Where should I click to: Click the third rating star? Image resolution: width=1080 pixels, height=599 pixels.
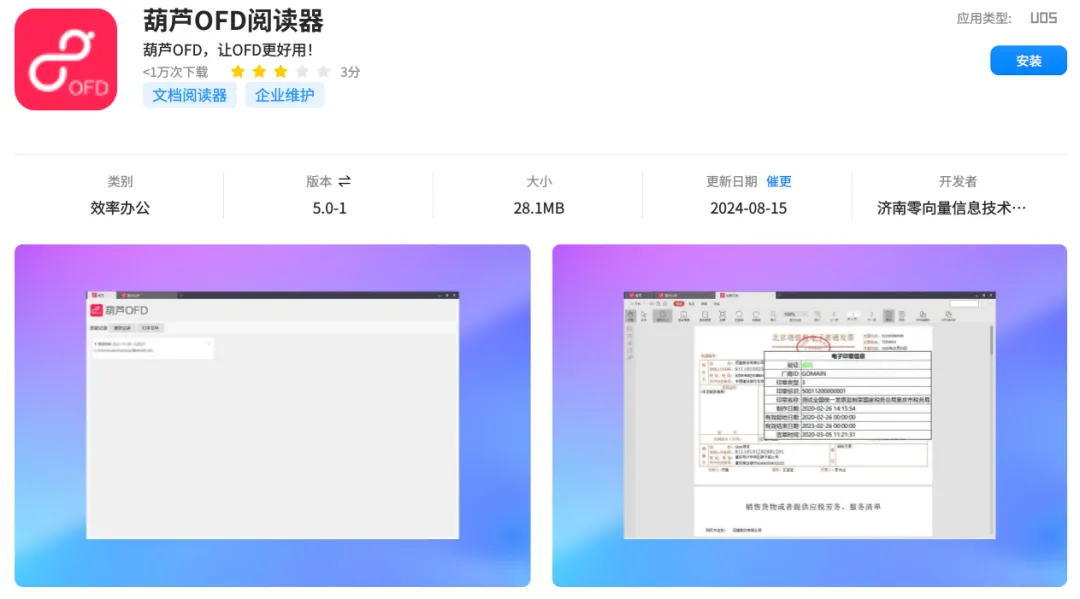[x=280, y=72]
